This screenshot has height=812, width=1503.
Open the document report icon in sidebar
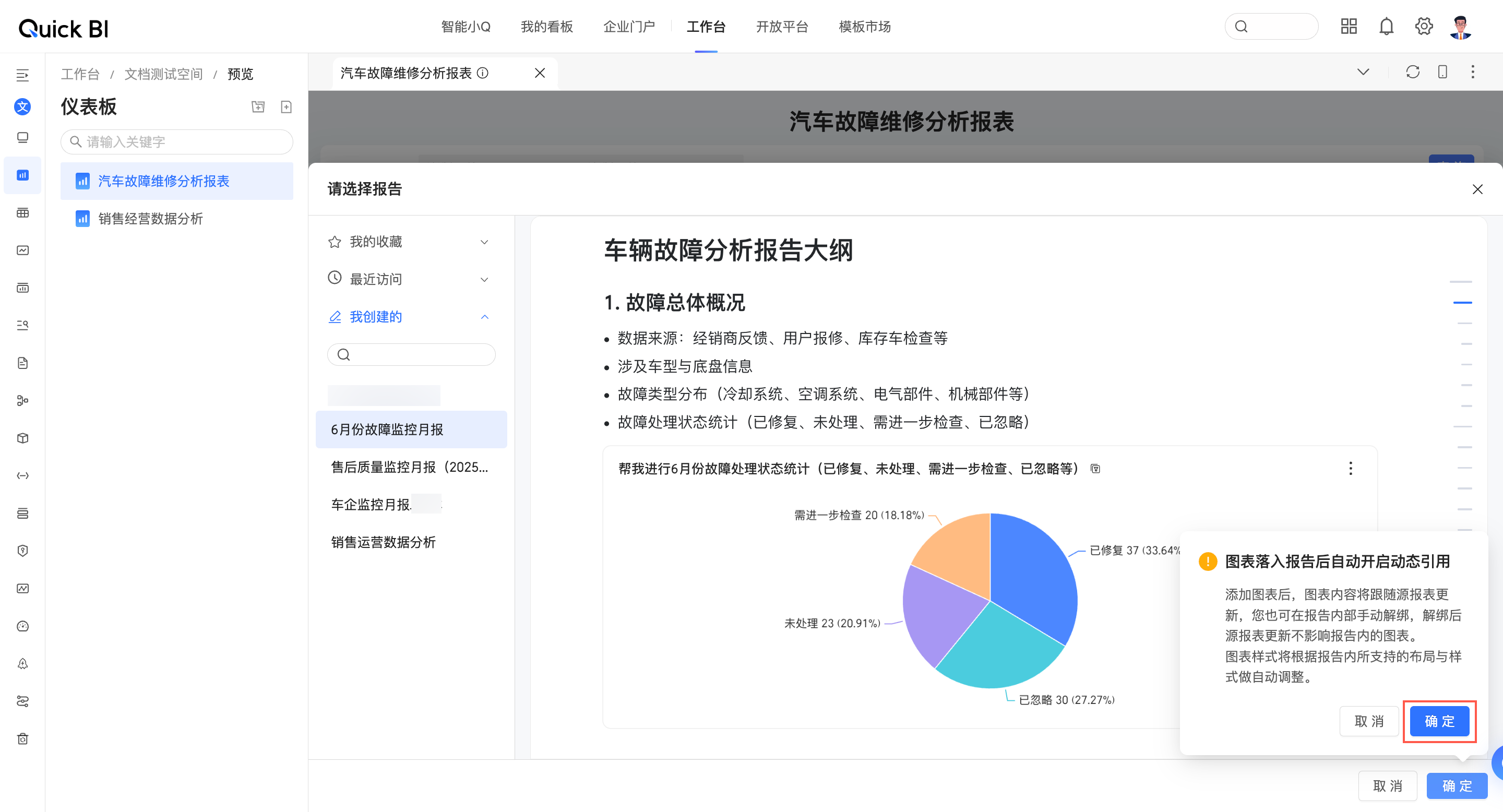click(x=22, y=363)
